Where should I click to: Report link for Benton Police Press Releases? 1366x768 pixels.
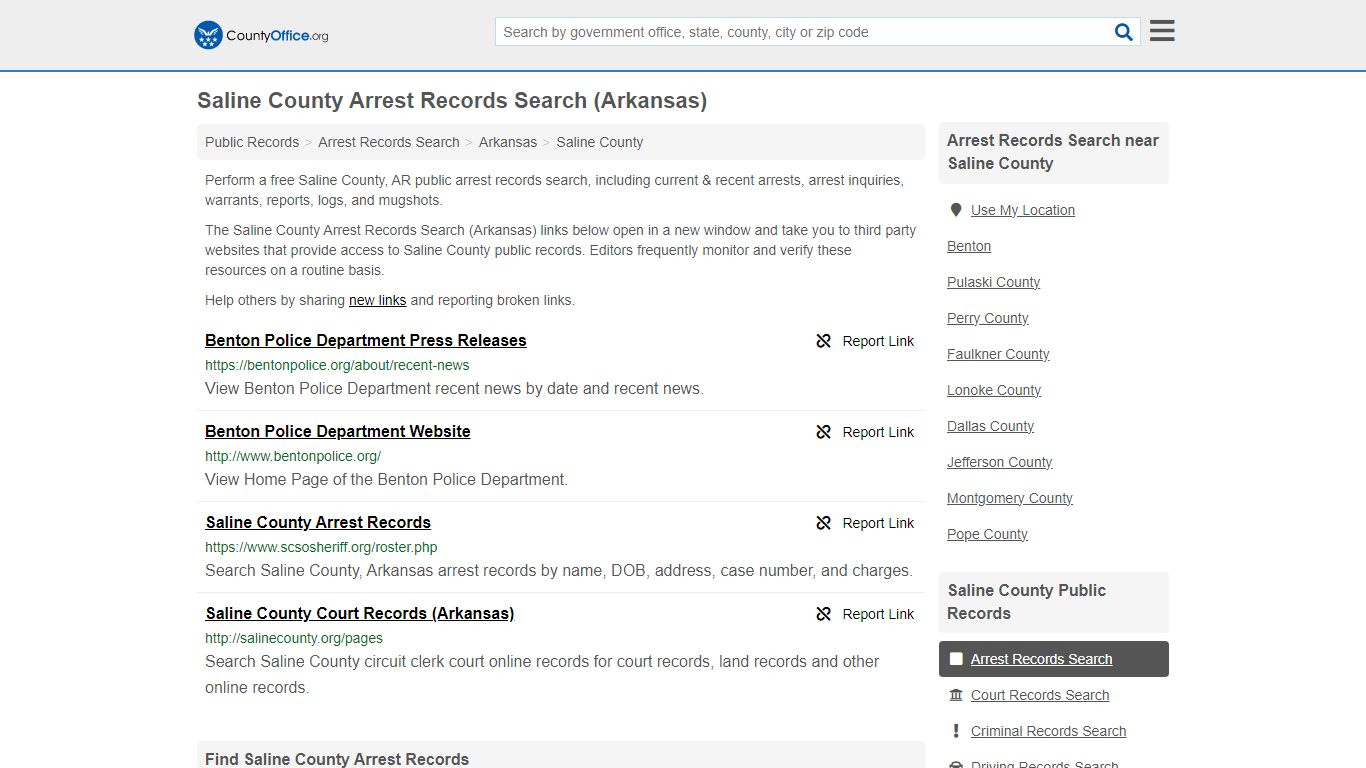click(x=865, y=341)
